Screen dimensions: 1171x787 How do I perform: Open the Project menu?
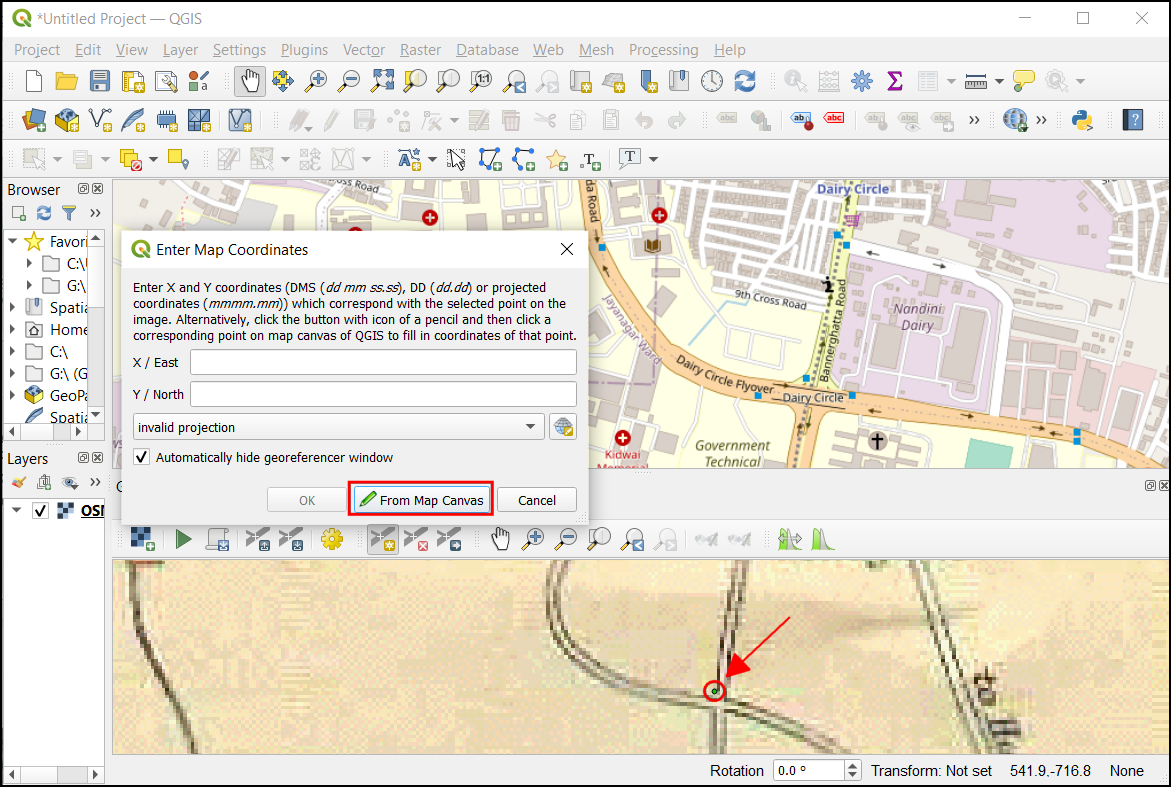tap(37, 50)
